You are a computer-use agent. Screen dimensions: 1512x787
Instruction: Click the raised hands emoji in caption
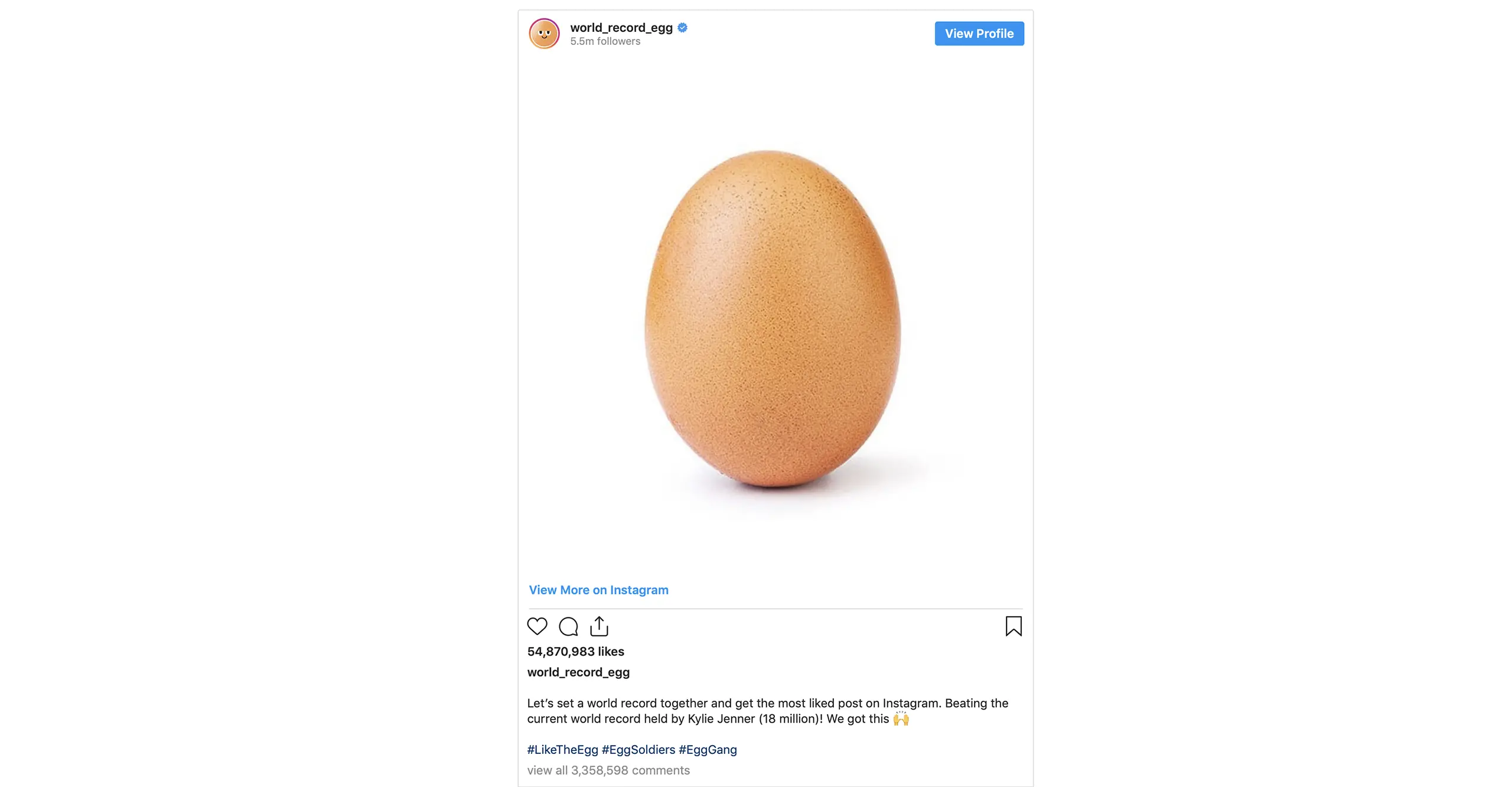pyautogui.click(x=901, y=719)
